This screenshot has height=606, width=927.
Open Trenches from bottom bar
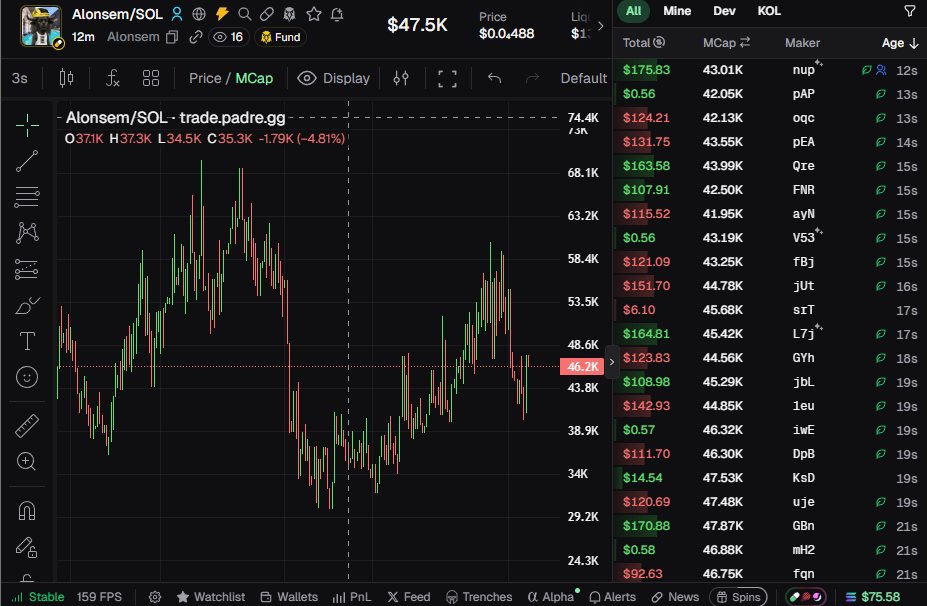coord(479,597)
